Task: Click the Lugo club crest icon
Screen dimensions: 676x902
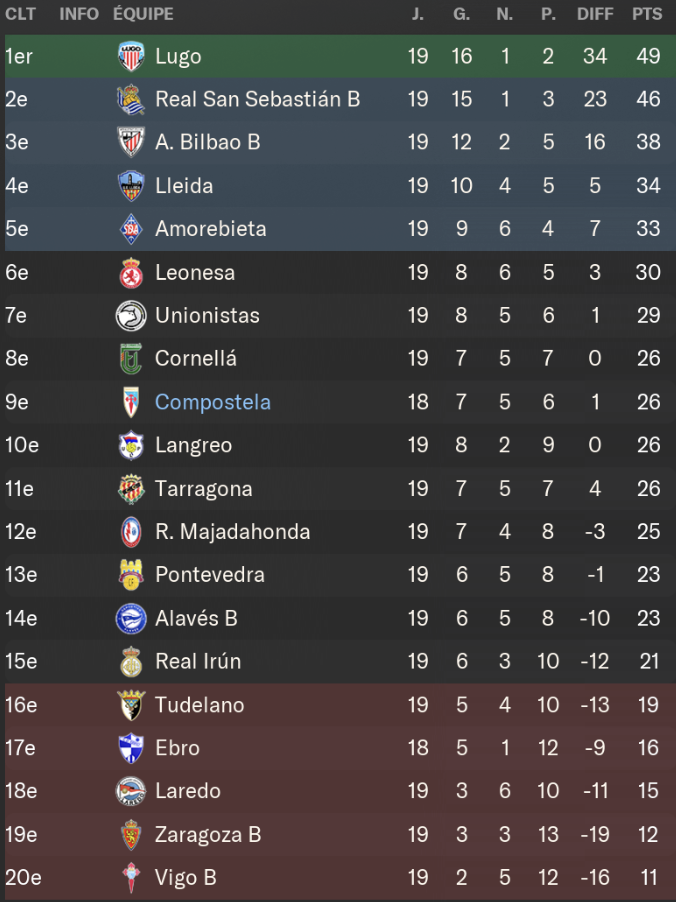Action: (x=131, y=57)
